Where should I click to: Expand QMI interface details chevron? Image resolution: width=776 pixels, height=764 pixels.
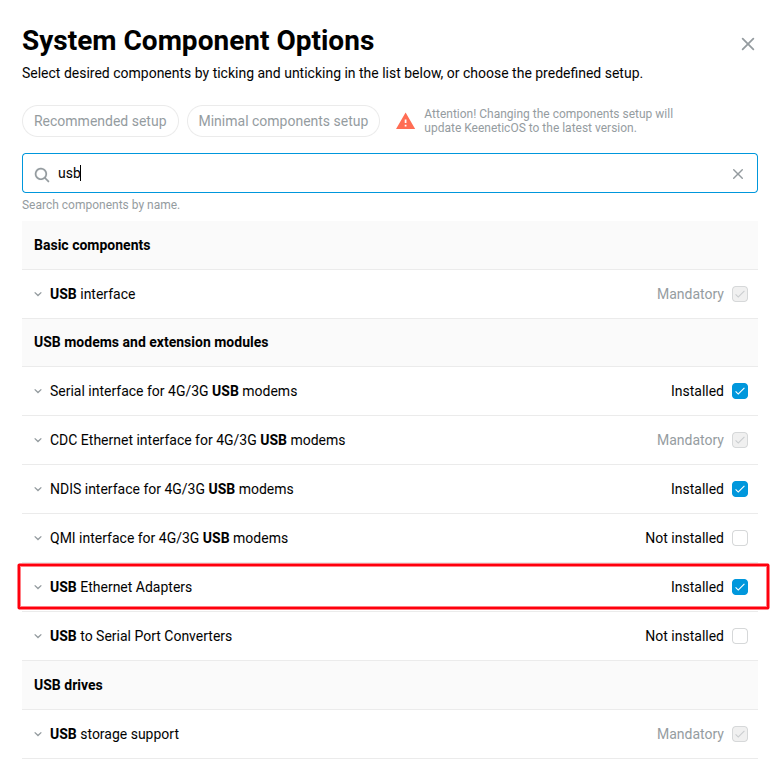pyautogui.click(x=38, y=538)
